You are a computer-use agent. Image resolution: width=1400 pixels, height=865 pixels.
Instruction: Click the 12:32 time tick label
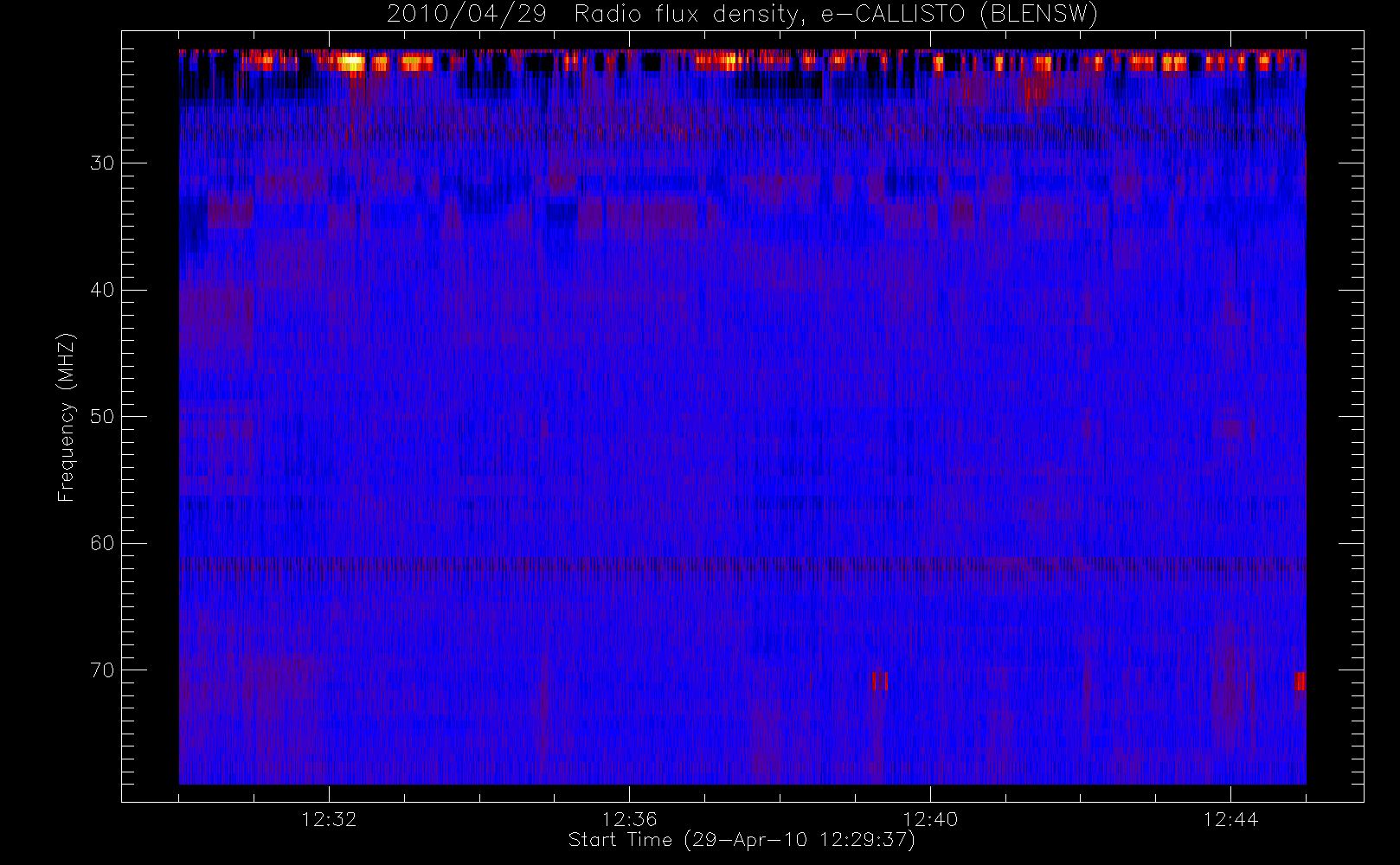point(329,819)
